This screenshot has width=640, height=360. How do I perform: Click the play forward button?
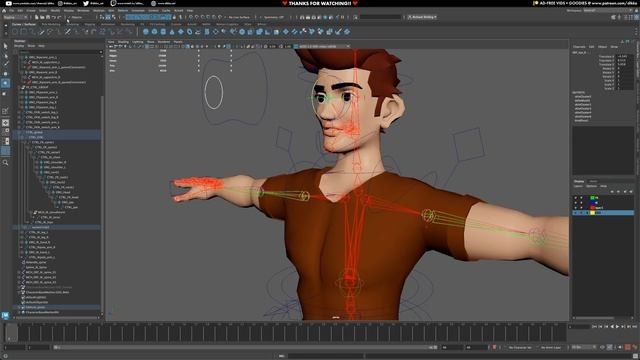tap(617, 327)
